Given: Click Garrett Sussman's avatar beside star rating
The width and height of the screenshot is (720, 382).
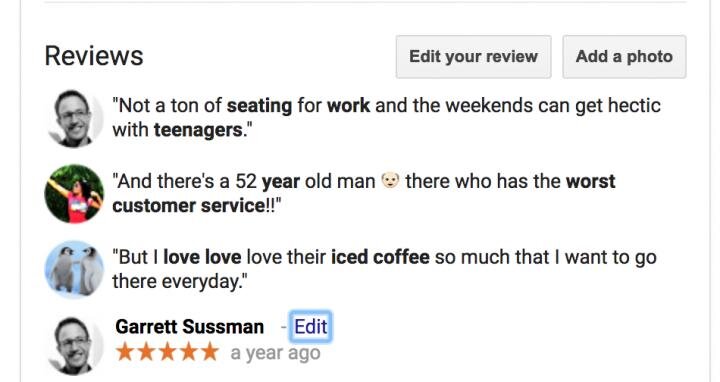Looking at the screenshot, I should (74, 345).
